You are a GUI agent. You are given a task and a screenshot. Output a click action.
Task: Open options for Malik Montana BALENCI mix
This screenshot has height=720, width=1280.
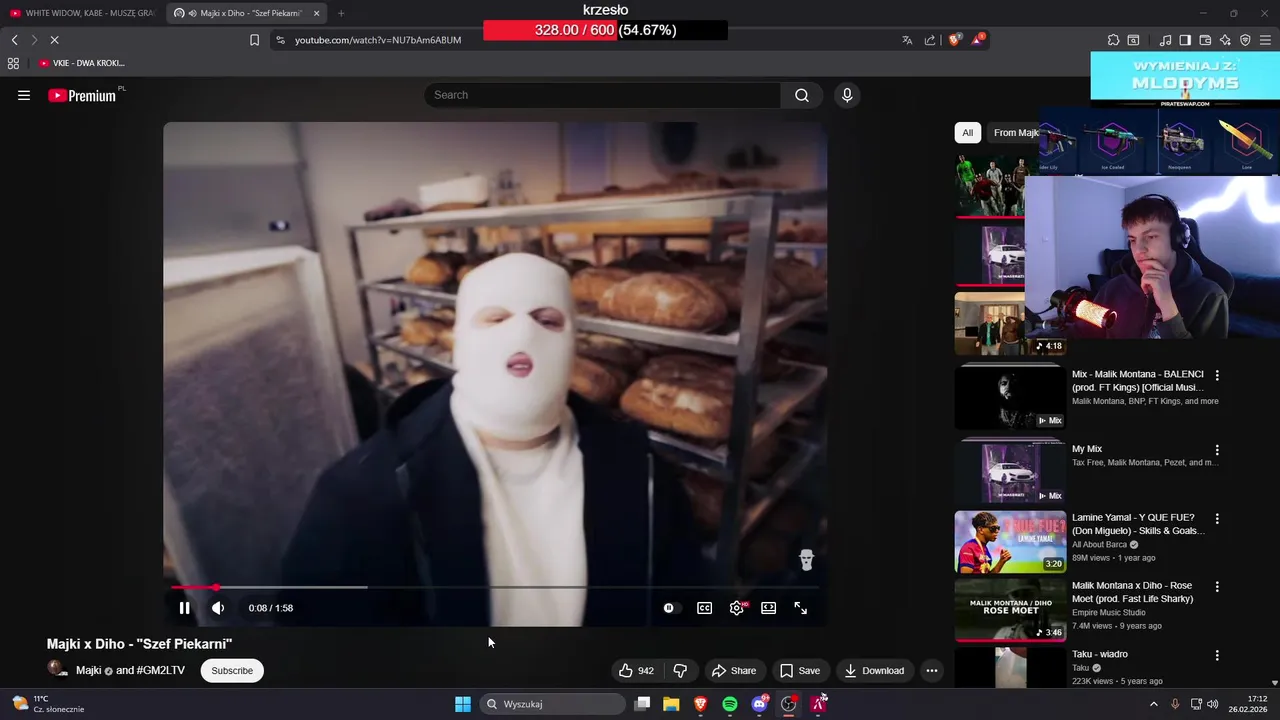[1217, 376]
